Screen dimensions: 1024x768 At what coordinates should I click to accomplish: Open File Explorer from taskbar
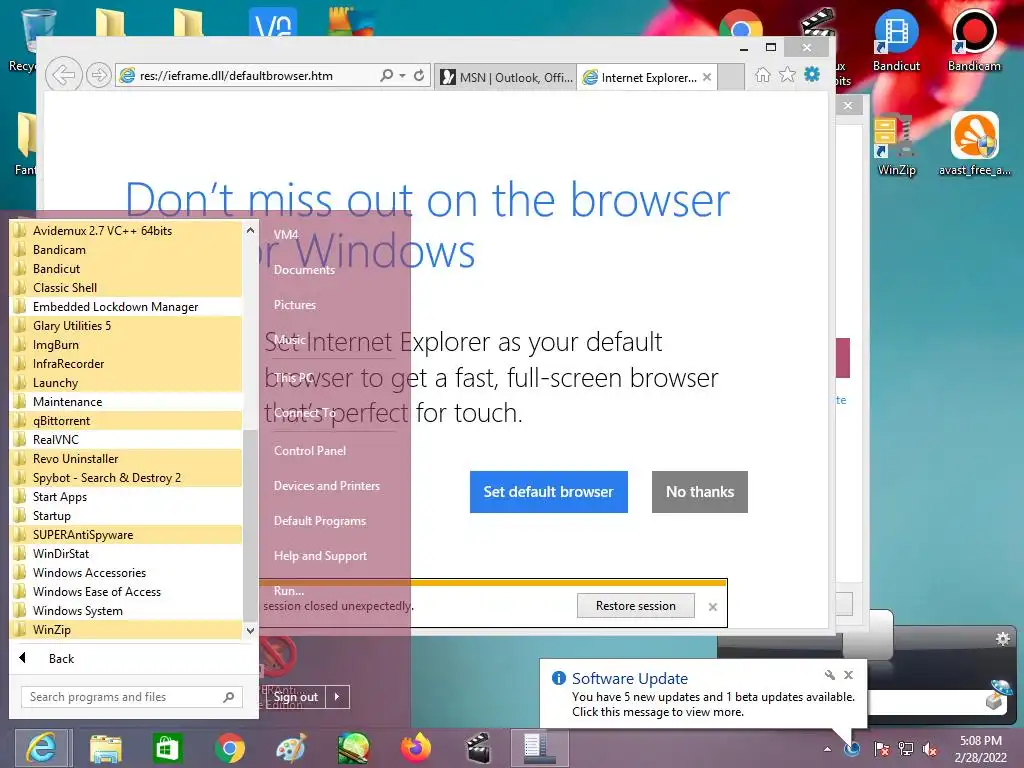105,748
